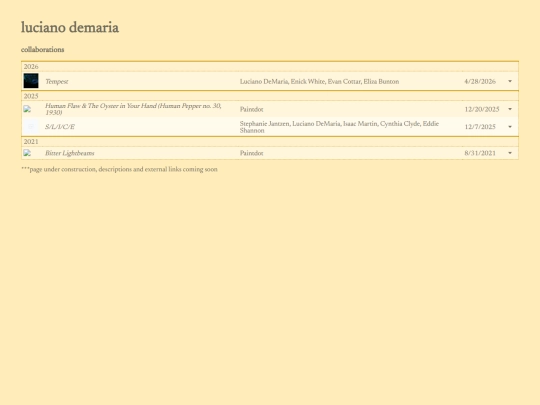Click the page under construction note
Image resolution: width=540 pixels, height=405 pixels.
pos(119,169)
